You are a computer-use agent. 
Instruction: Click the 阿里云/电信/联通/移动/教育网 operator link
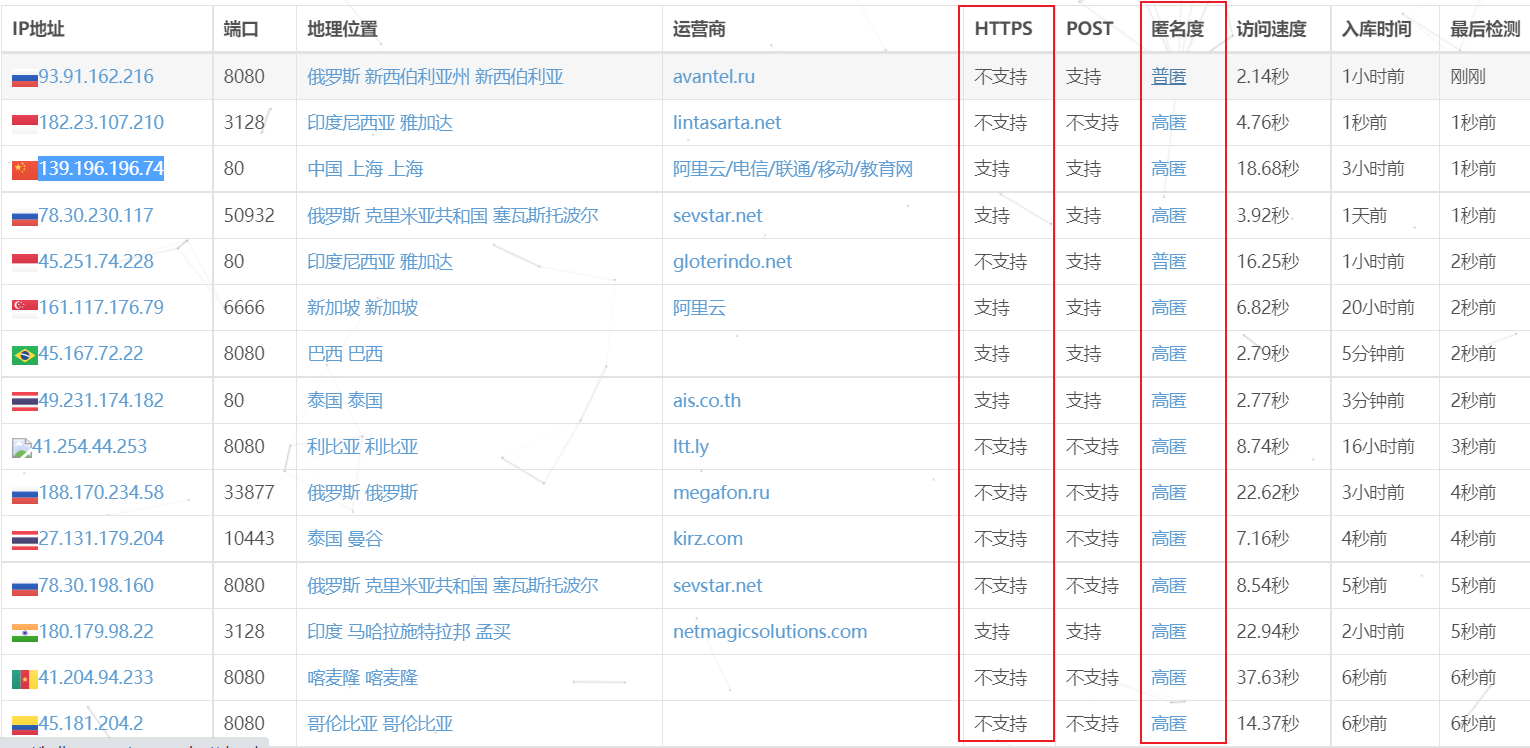793,169
